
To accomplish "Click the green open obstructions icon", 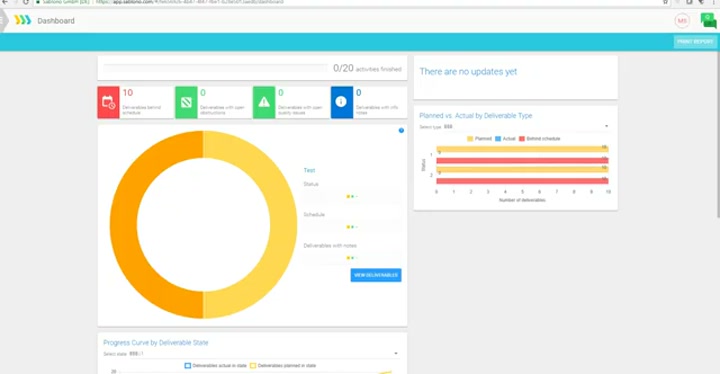I will (x=186, y=102).
